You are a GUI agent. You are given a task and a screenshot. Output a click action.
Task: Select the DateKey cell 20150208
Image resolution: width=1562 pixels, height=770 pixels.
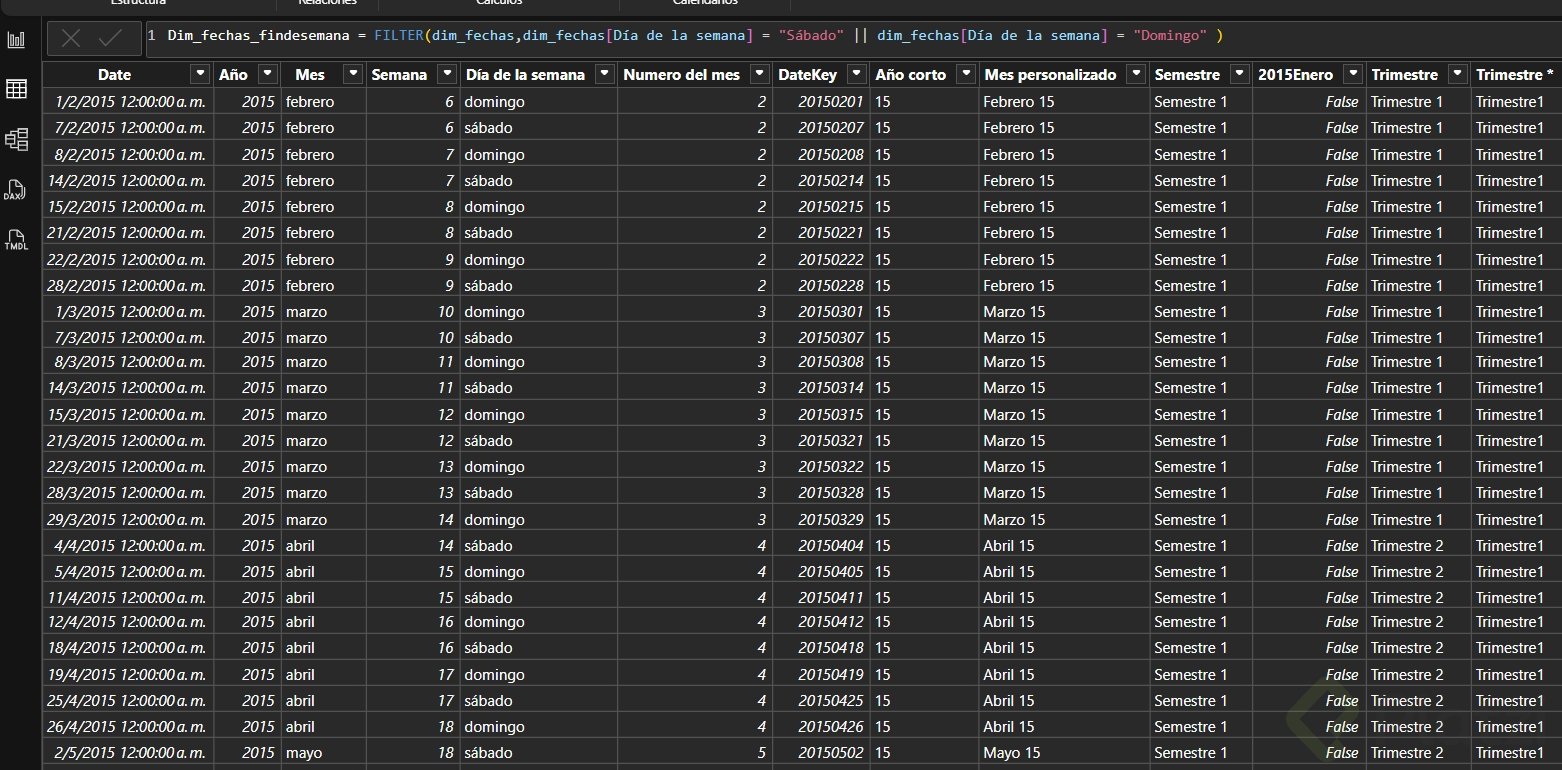pyautogui.click(x=821, y=154)
